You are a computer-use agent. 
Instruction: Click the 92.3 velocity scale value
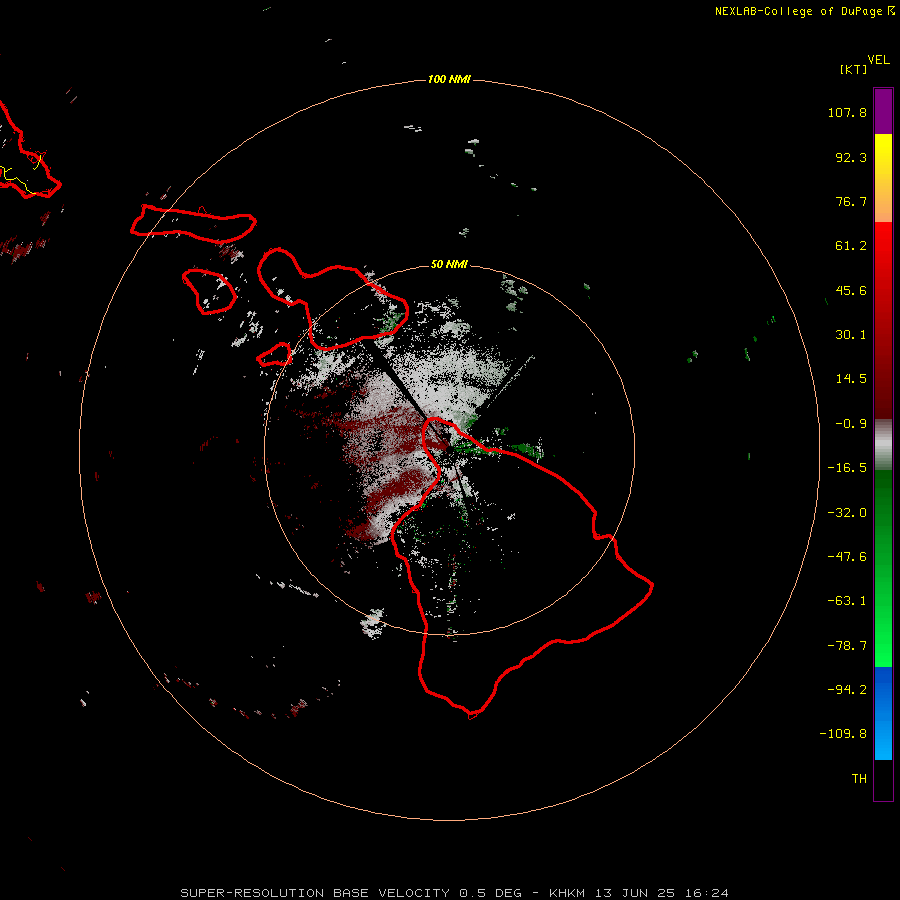coord(851,157)
